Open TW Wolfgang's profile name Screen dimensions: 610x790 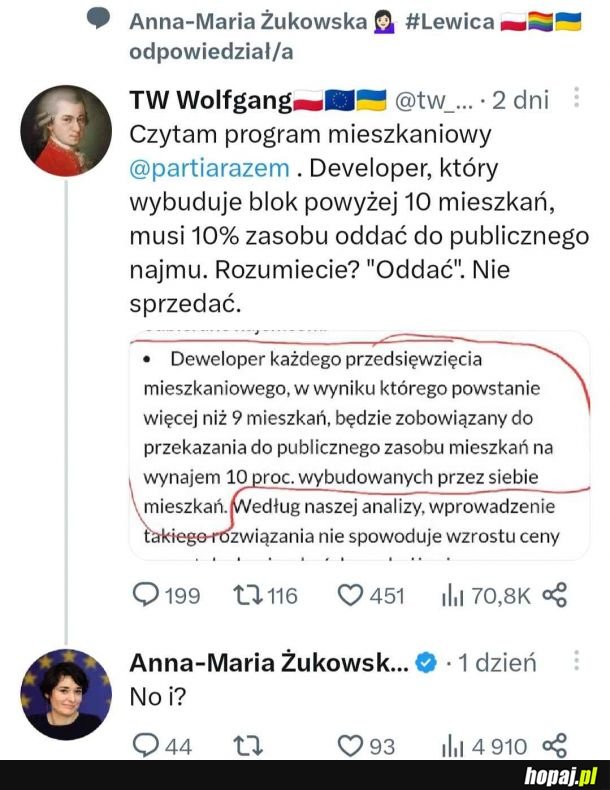click(x=211, y=100)
